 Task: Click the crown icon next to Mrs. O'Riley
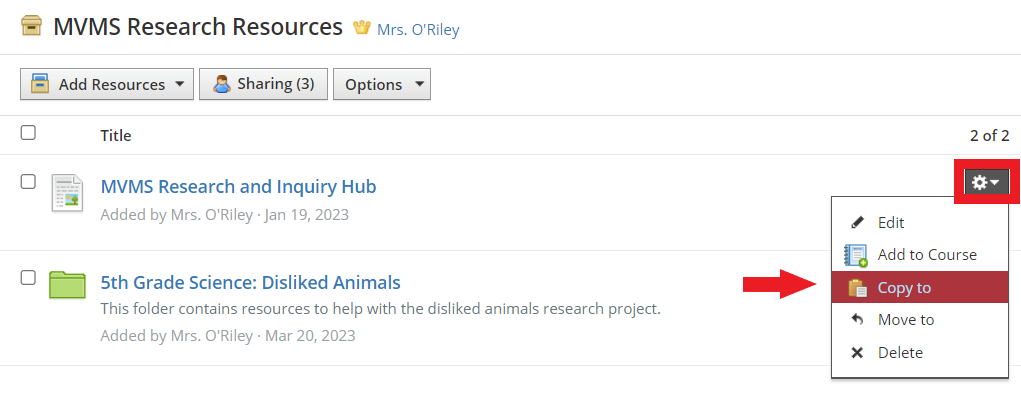click(361, 27)
